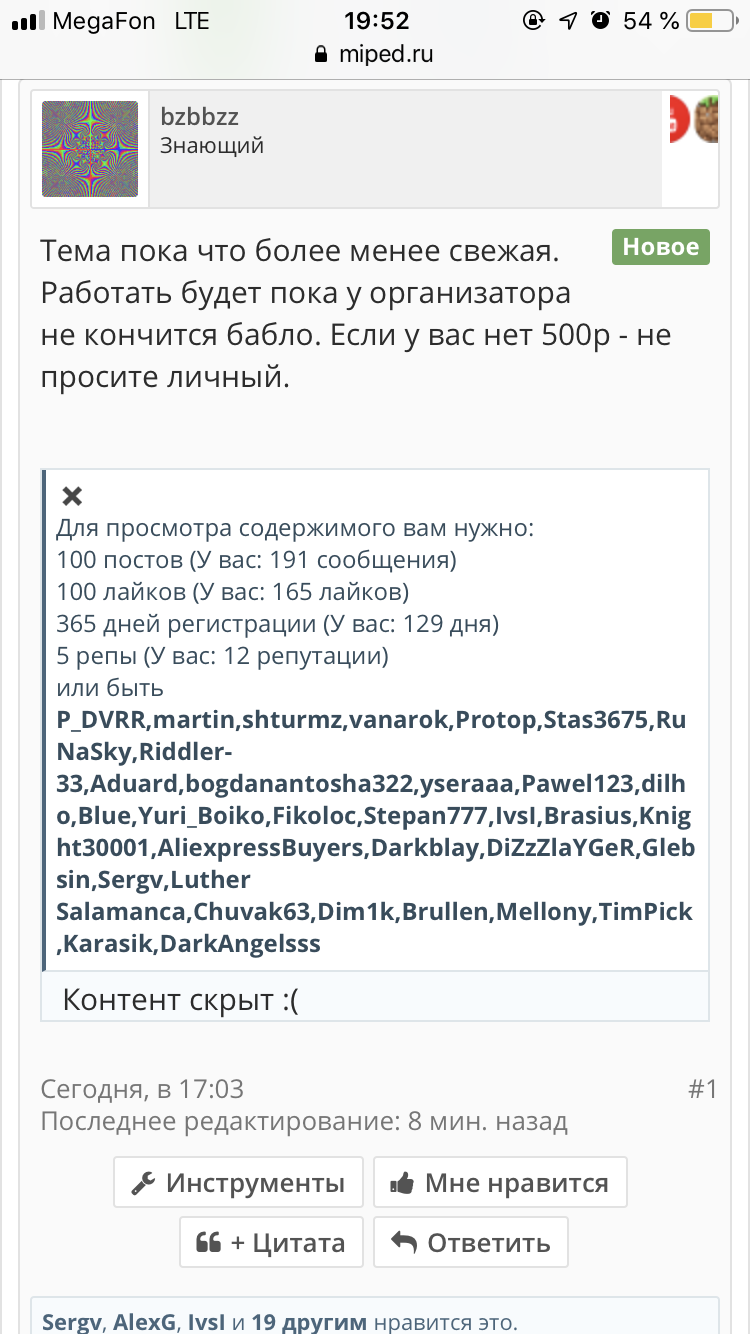Close the hidden content notice with X
The image size is (750, 1334).
(72, 496)
